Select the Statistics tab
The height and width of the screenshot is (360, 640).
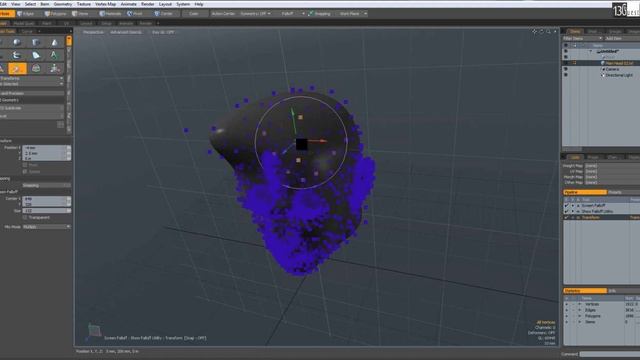(x=585, y=291)
